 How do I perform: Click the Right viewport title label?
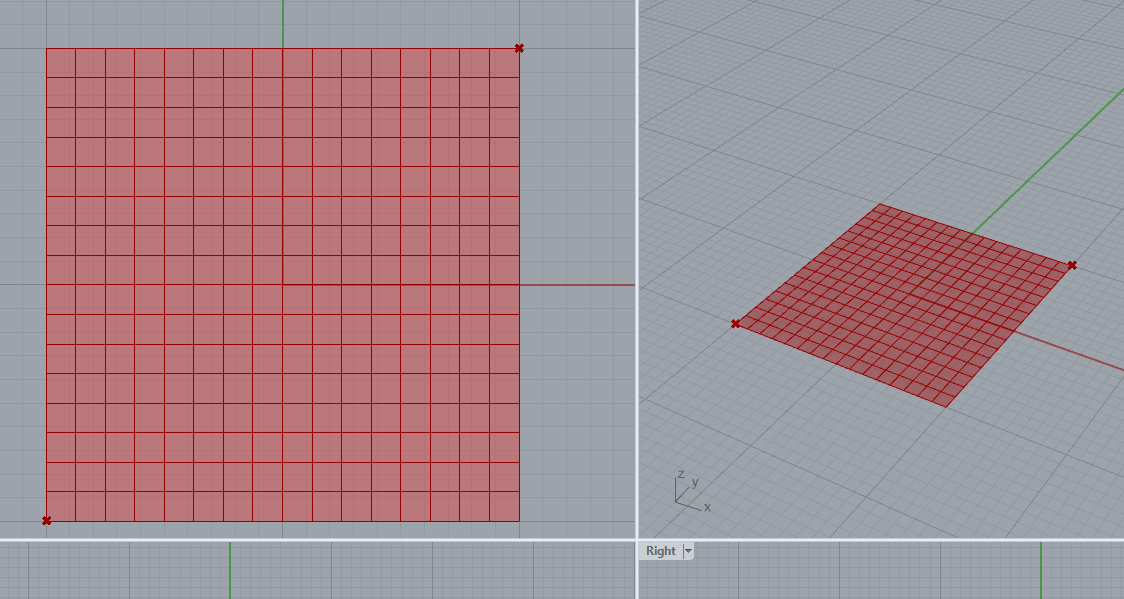[660, 551]
